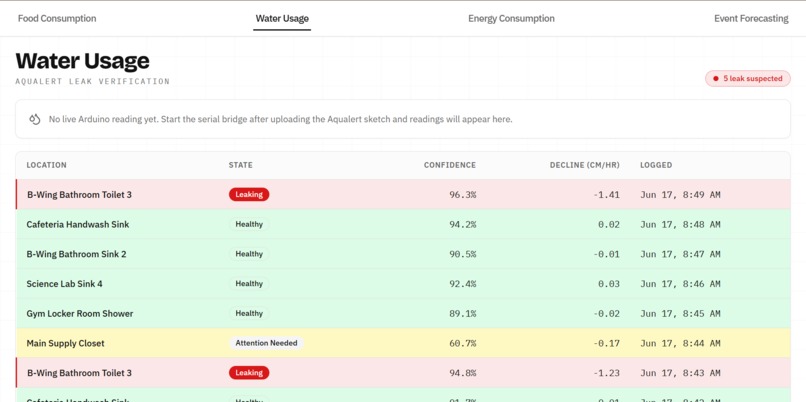Click the 89.1% confidence value
Image resolution: width=806 pixels, height=402 pixels.
coord(463,314)
